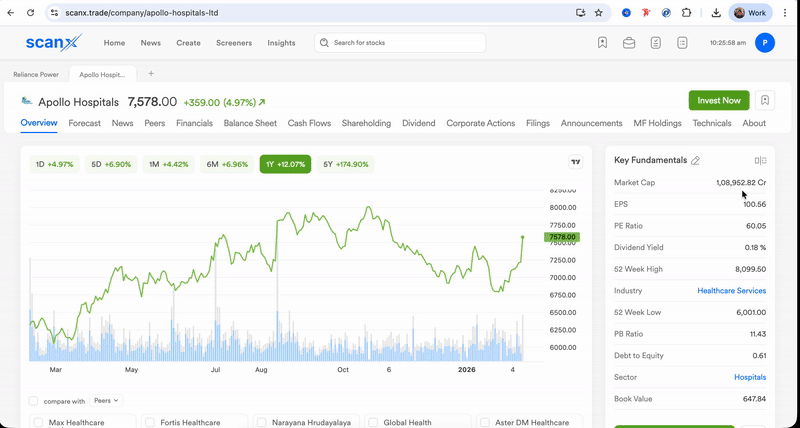Switch to the Financials tab
Screen dimensions: 800x428
coord(194,123)
